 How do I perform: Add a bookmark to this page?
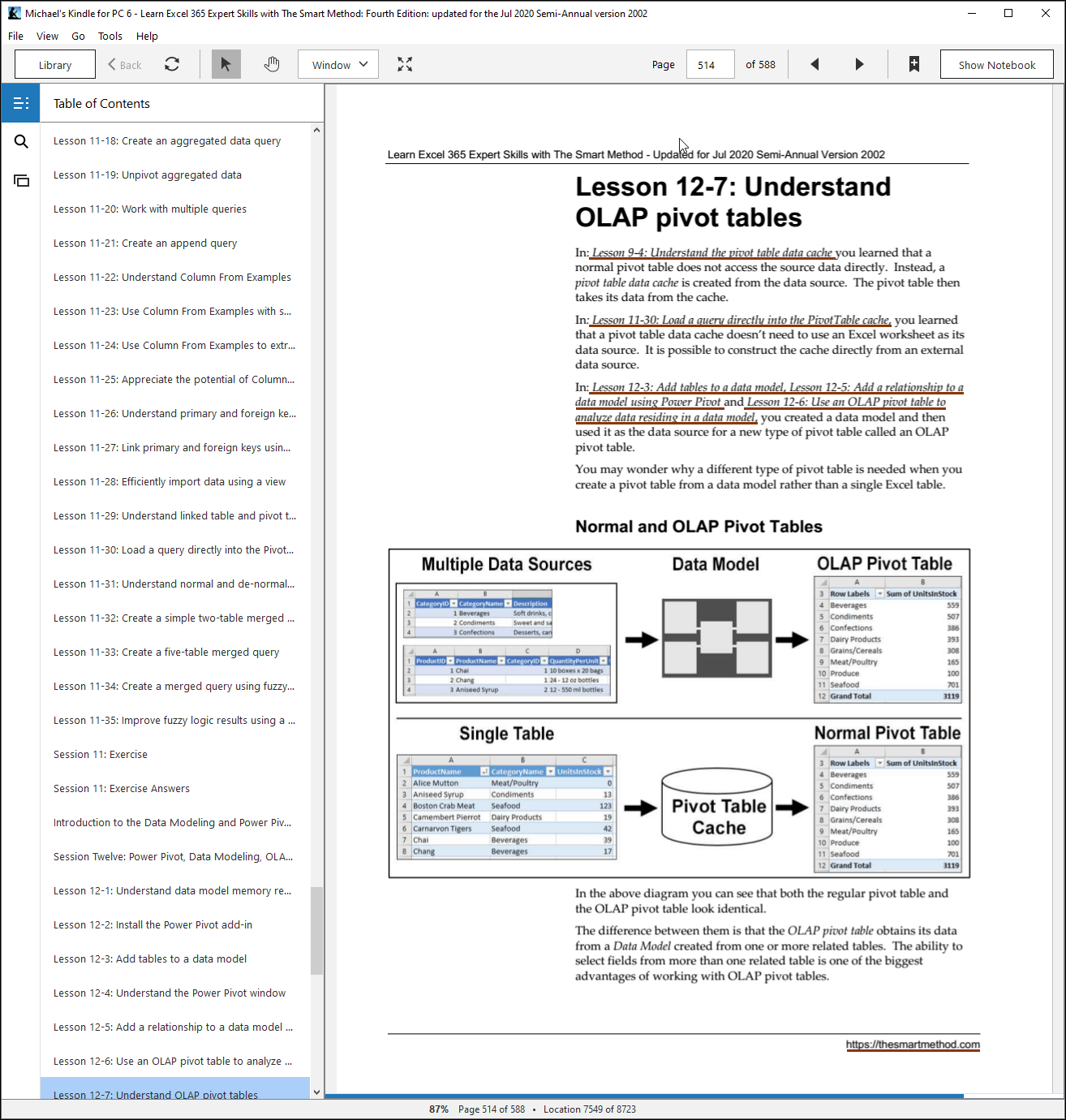[x=914, y=64]
